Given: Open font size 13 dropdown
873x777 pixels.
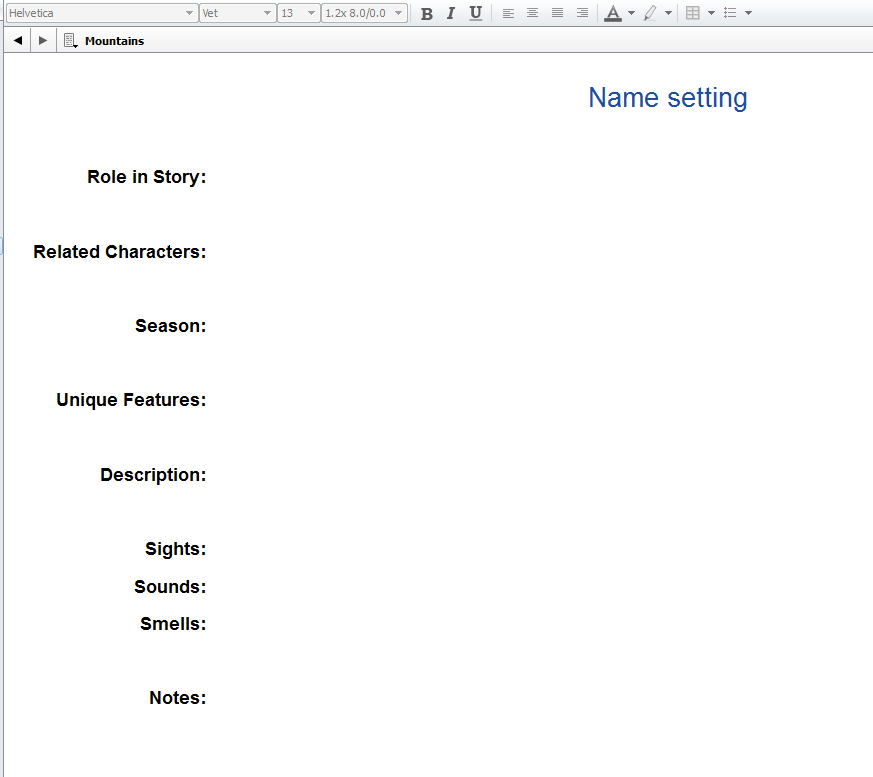Looking at the screenshot, I should pos(299,13).
